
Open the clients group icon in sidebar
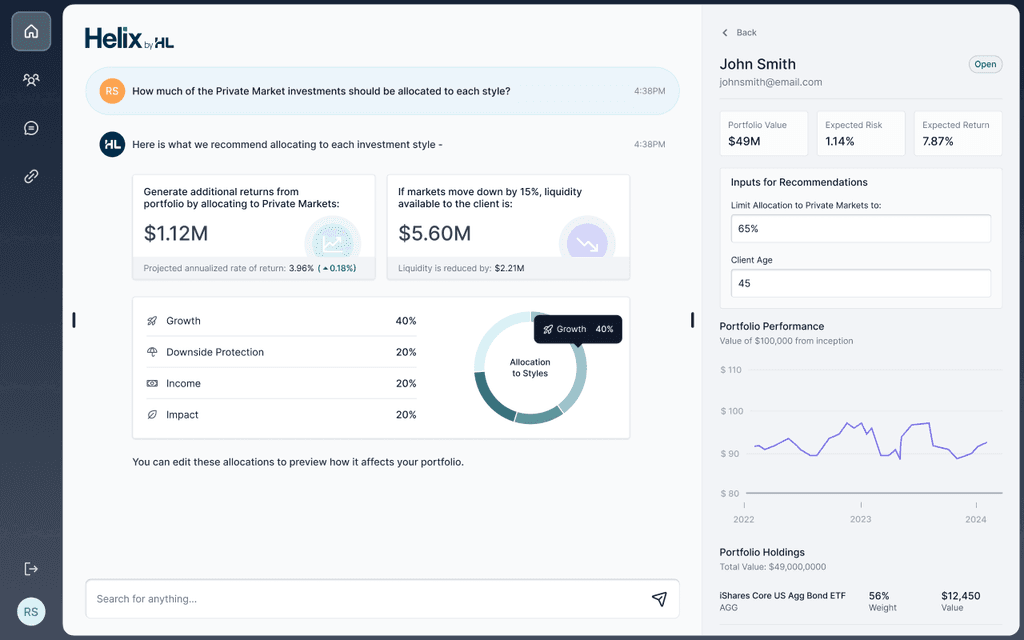31,80
